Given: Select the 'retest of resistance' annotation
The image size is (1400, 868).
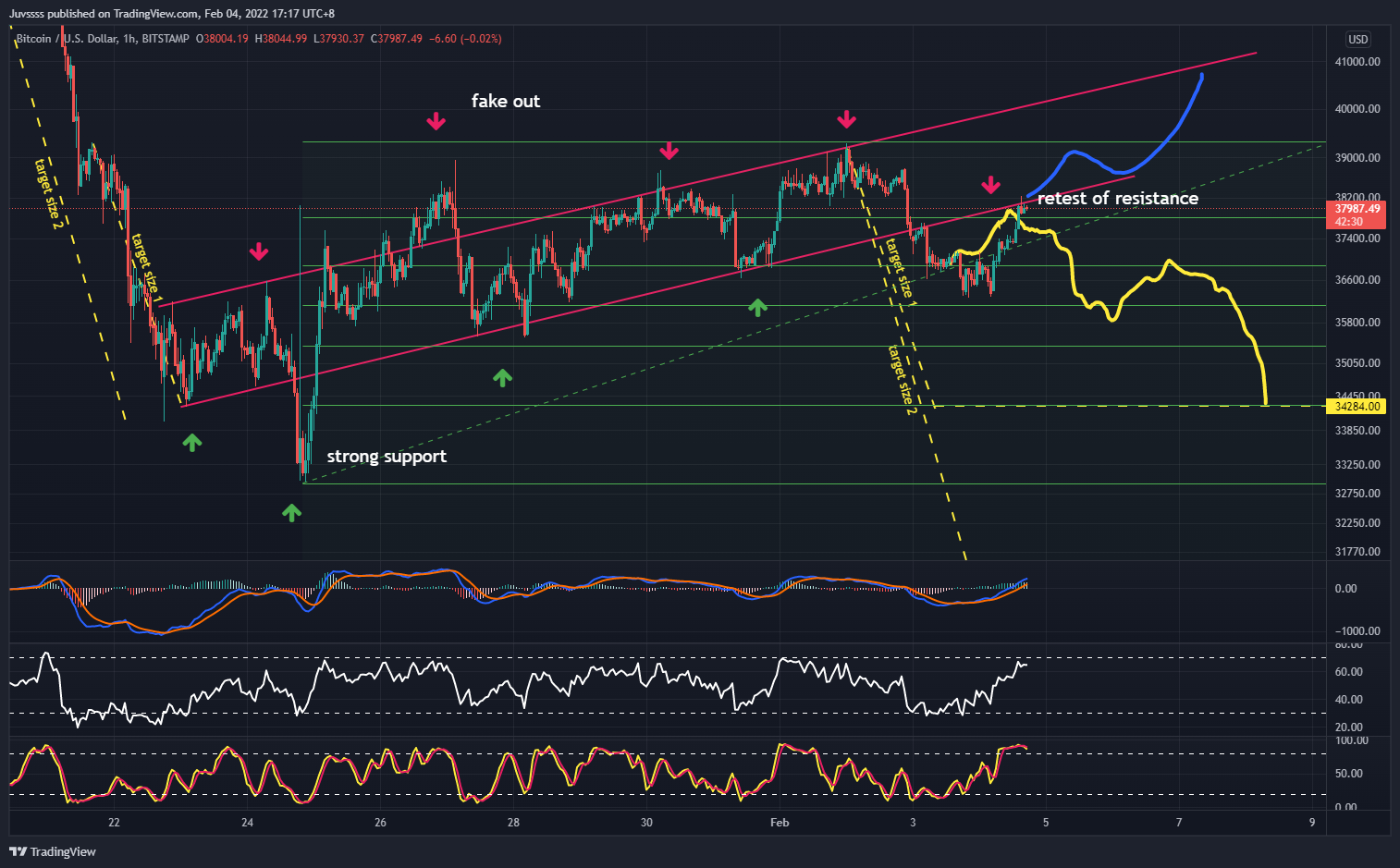Looking at the screenshot, I should [x=1118, y=198].
